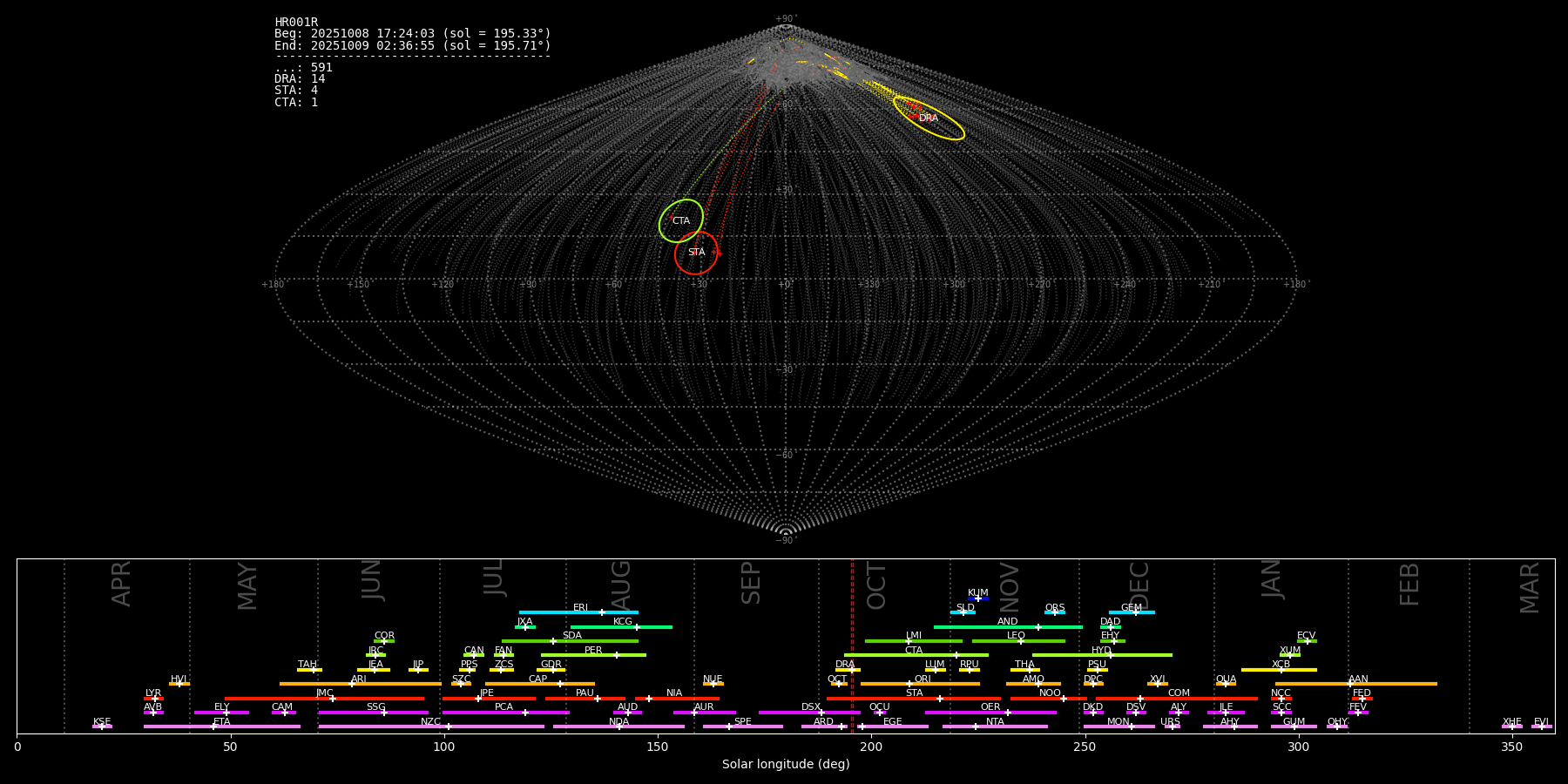Click the 'DRA: 14' count in legend
Viewport: 1568px width, 784px height.
click(x=300, y=79)
